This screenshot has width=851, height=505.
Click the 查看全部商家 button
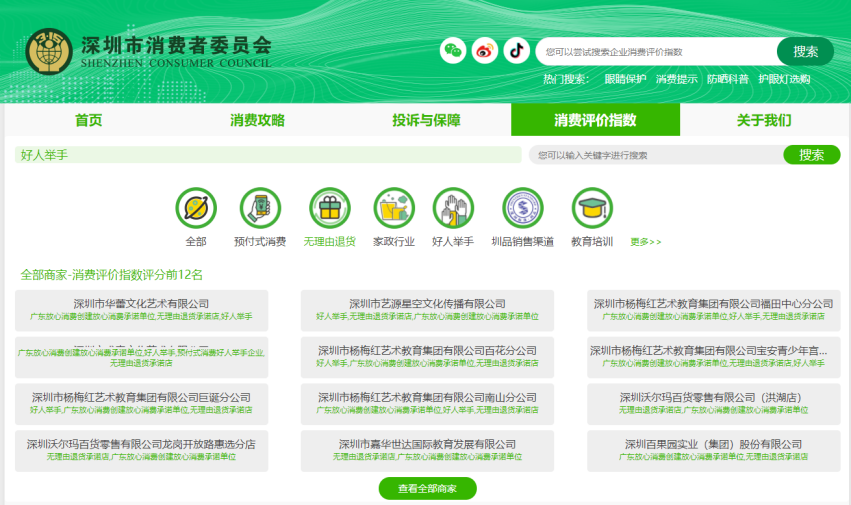click(x=427, y=489)
